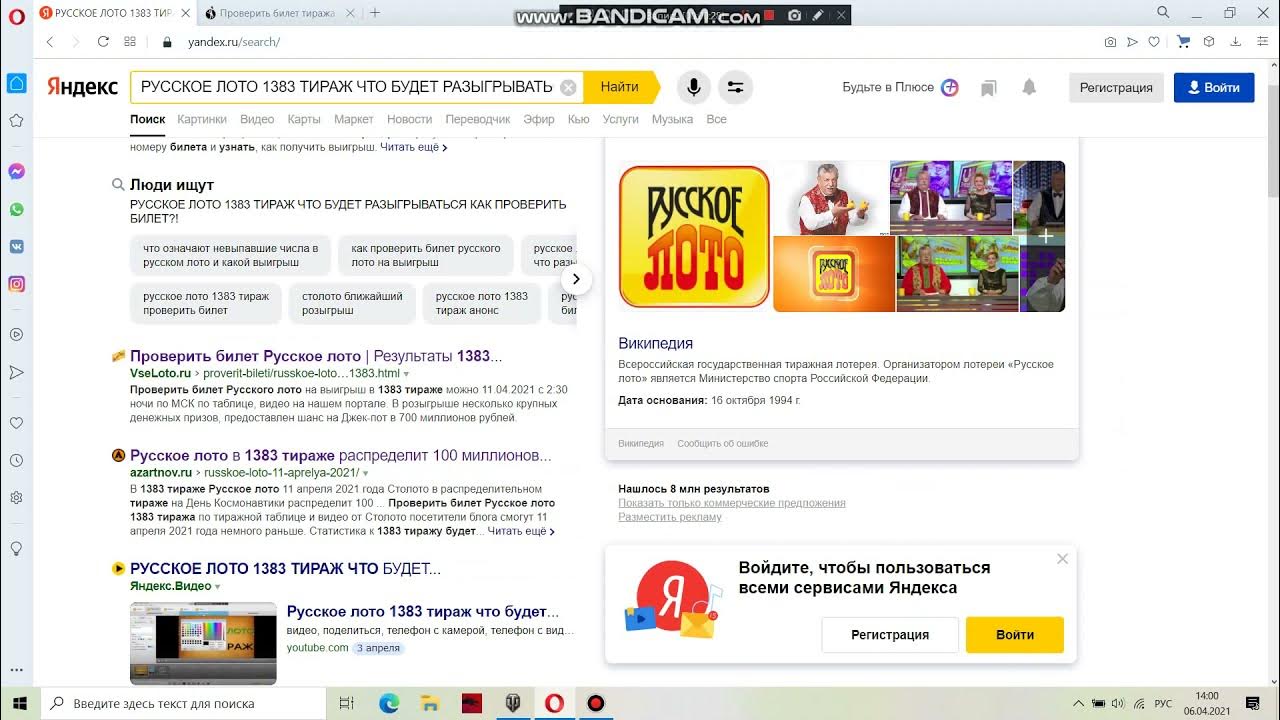
Task: Open Проверить билет Русское лото result
Action: 316,356
